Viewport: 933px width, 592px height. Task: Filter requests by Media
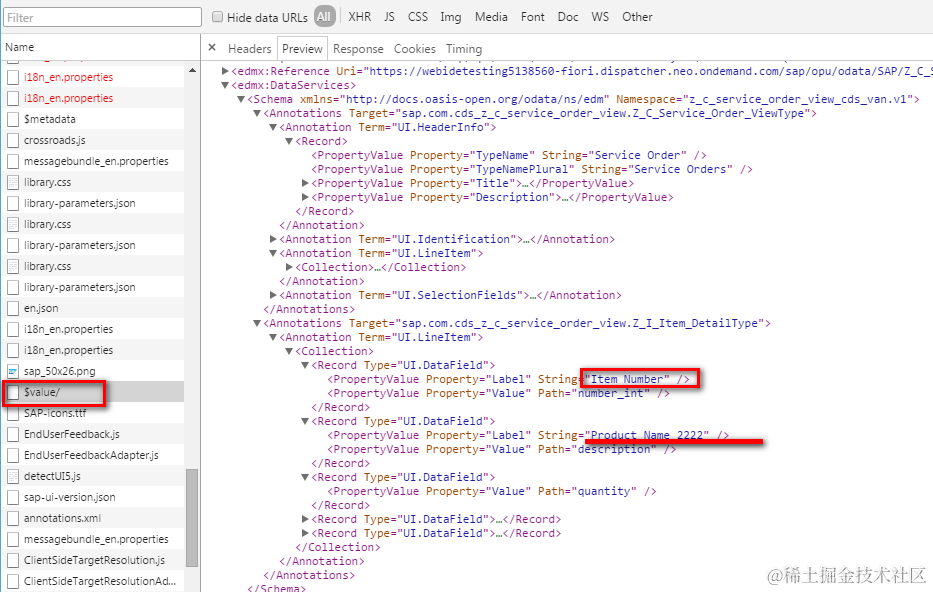coord(491,17)
